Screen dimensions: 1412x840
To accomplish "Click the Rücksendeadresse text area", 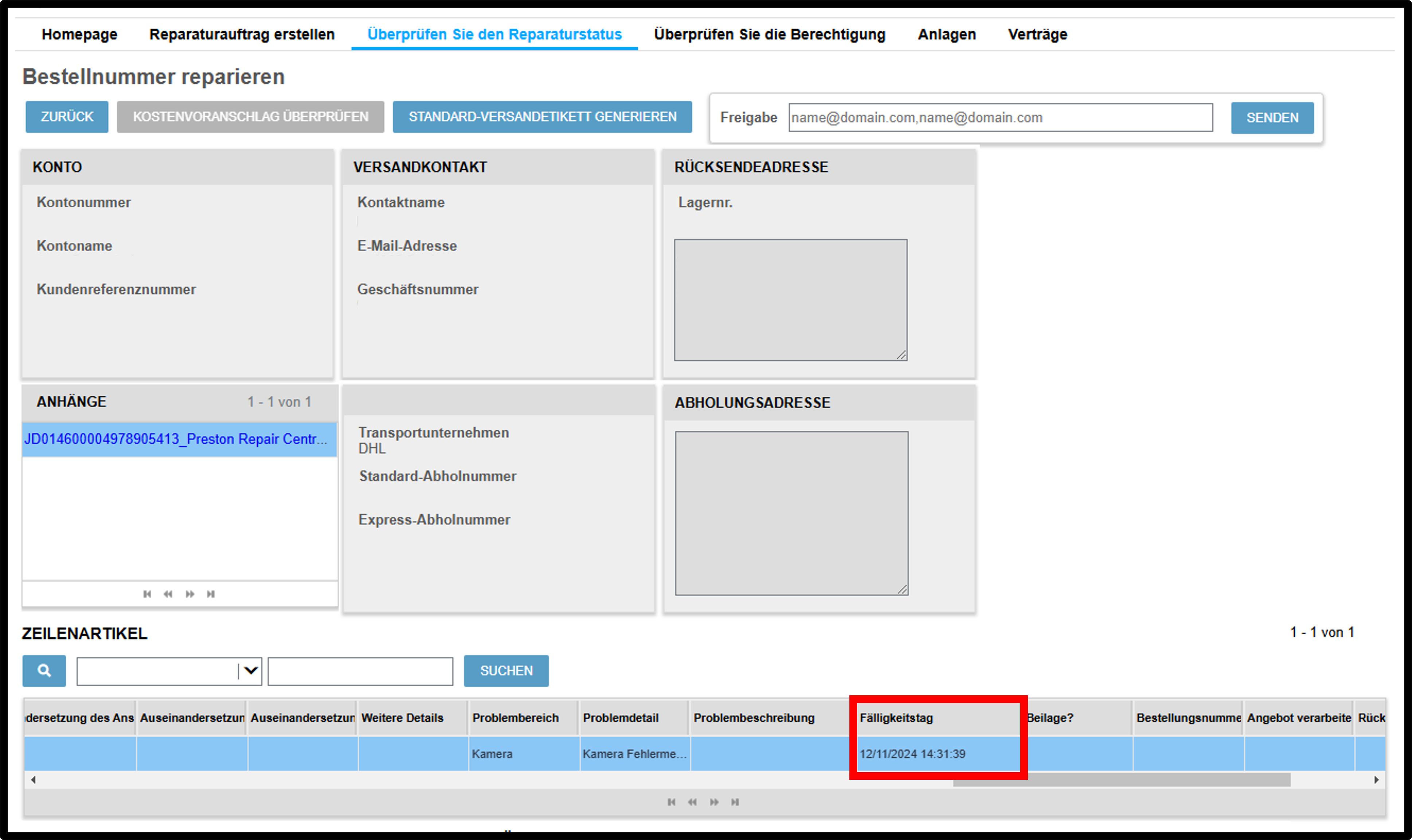I will click(791, 300).
